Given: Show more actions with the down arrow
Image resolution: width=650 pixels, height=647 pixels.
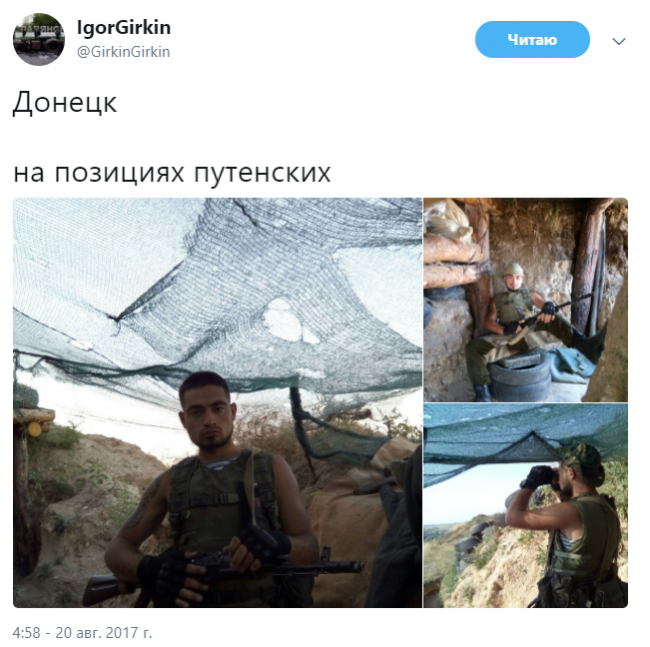Looking at the screenshot, I should click(x=619, y=41).
